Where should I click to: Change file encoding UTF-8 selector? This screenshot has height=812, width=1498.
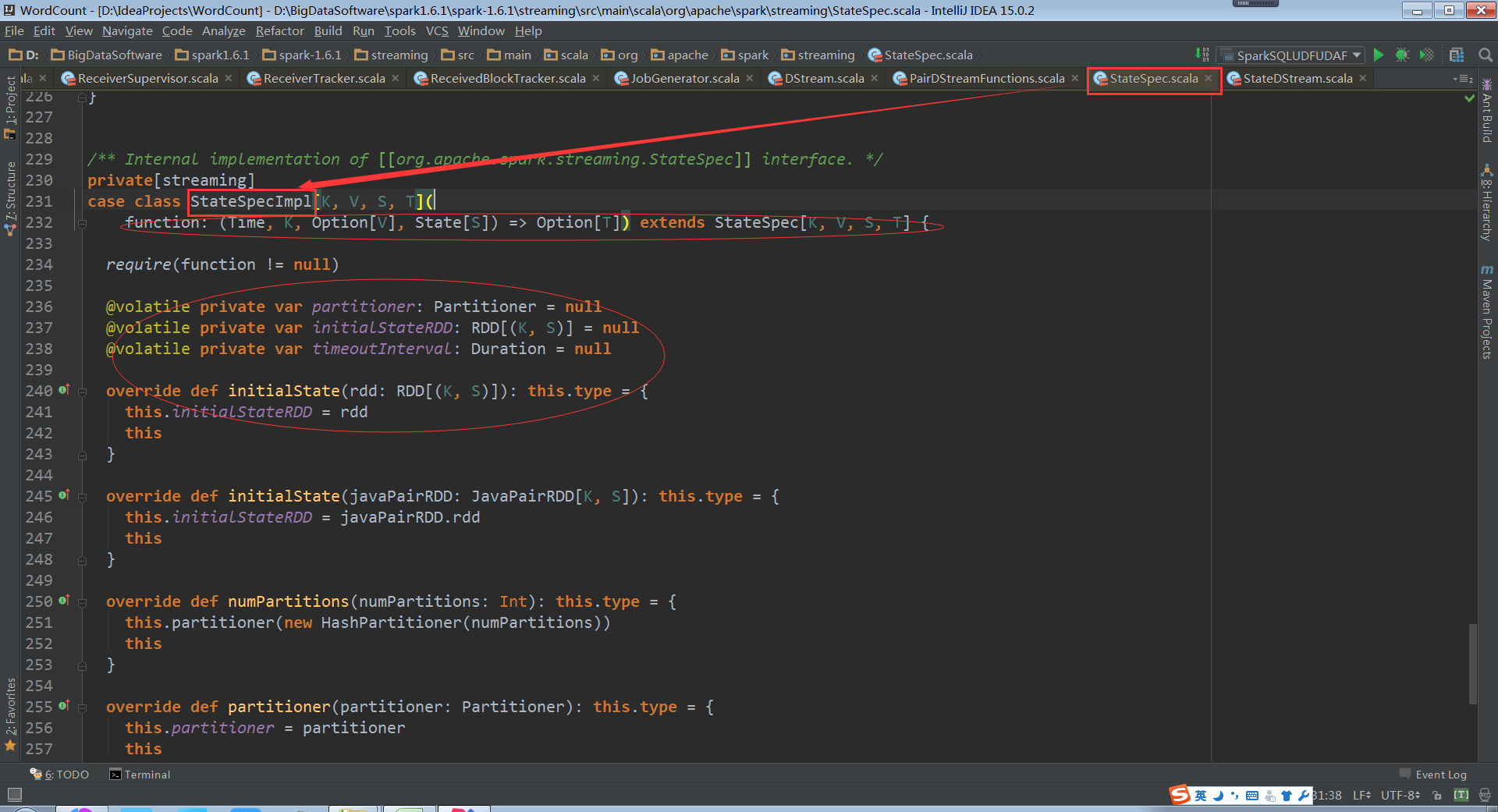1400,795
